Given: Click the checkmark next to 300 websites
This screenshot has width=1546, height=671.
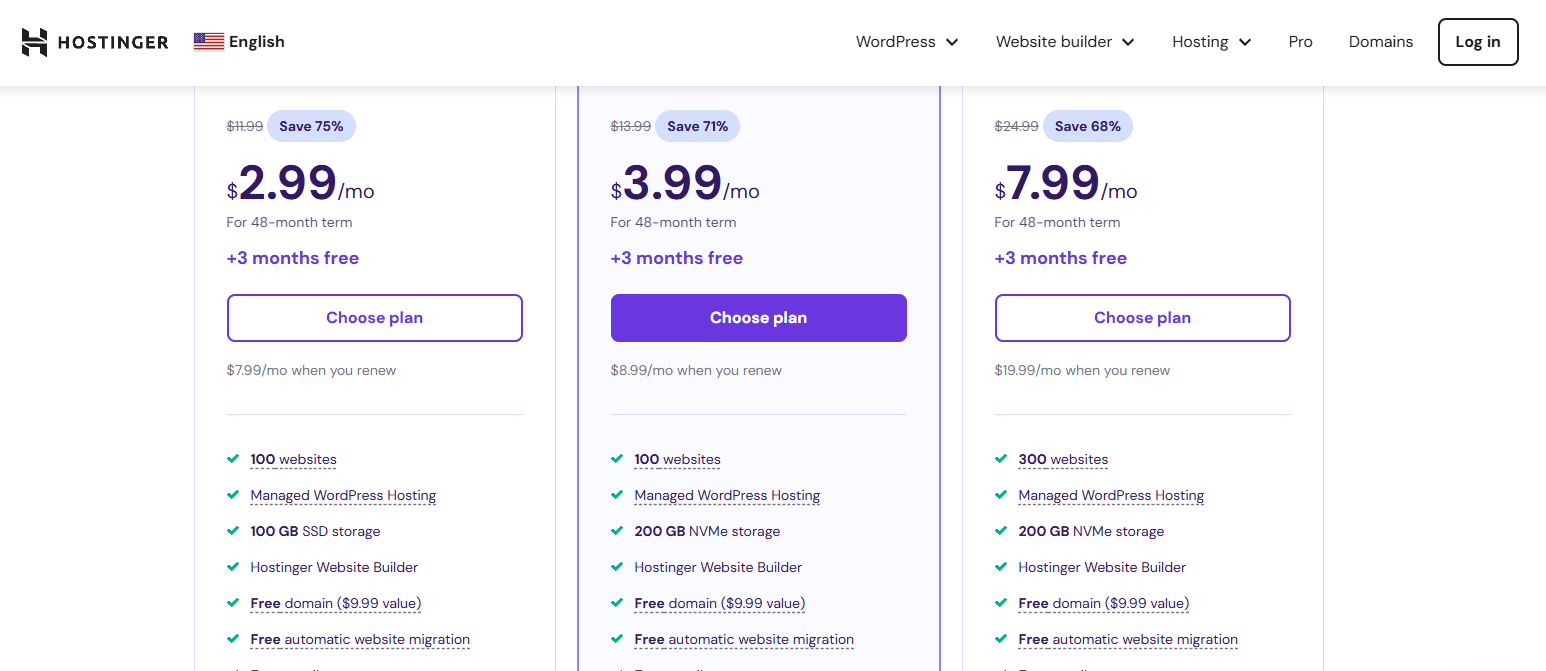Looking at the screenshot, I should click(x=1000, y=459).
